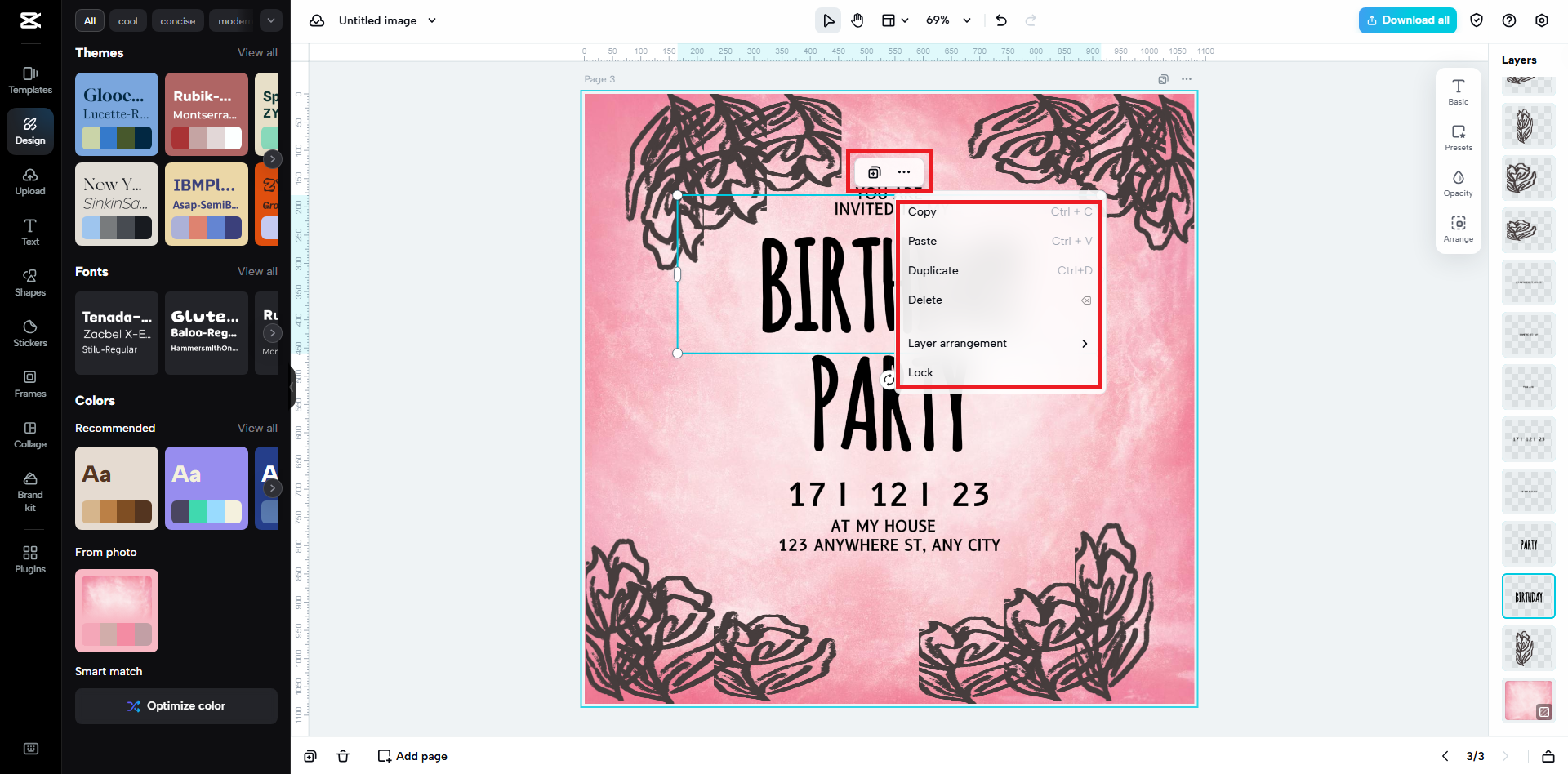Screen dimensions: 1568x774
Task: Open the Stickers panel
Action: click(30, 333)
